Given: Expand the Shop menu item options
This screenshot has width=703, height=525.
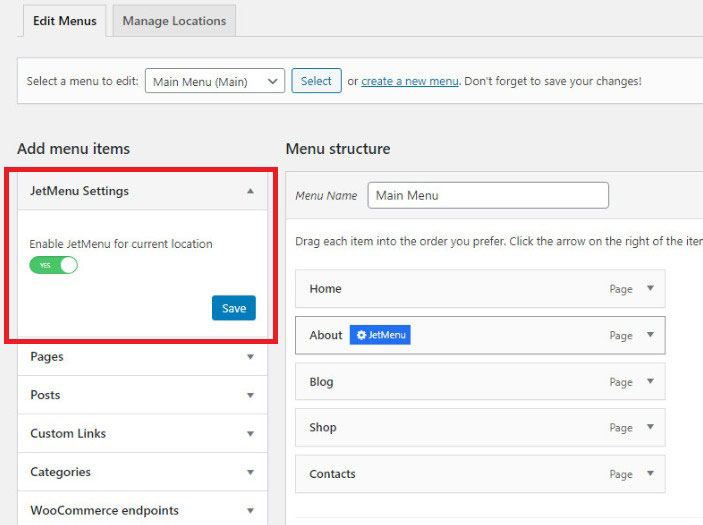Looking at the screenshot, I should [650, 428].
